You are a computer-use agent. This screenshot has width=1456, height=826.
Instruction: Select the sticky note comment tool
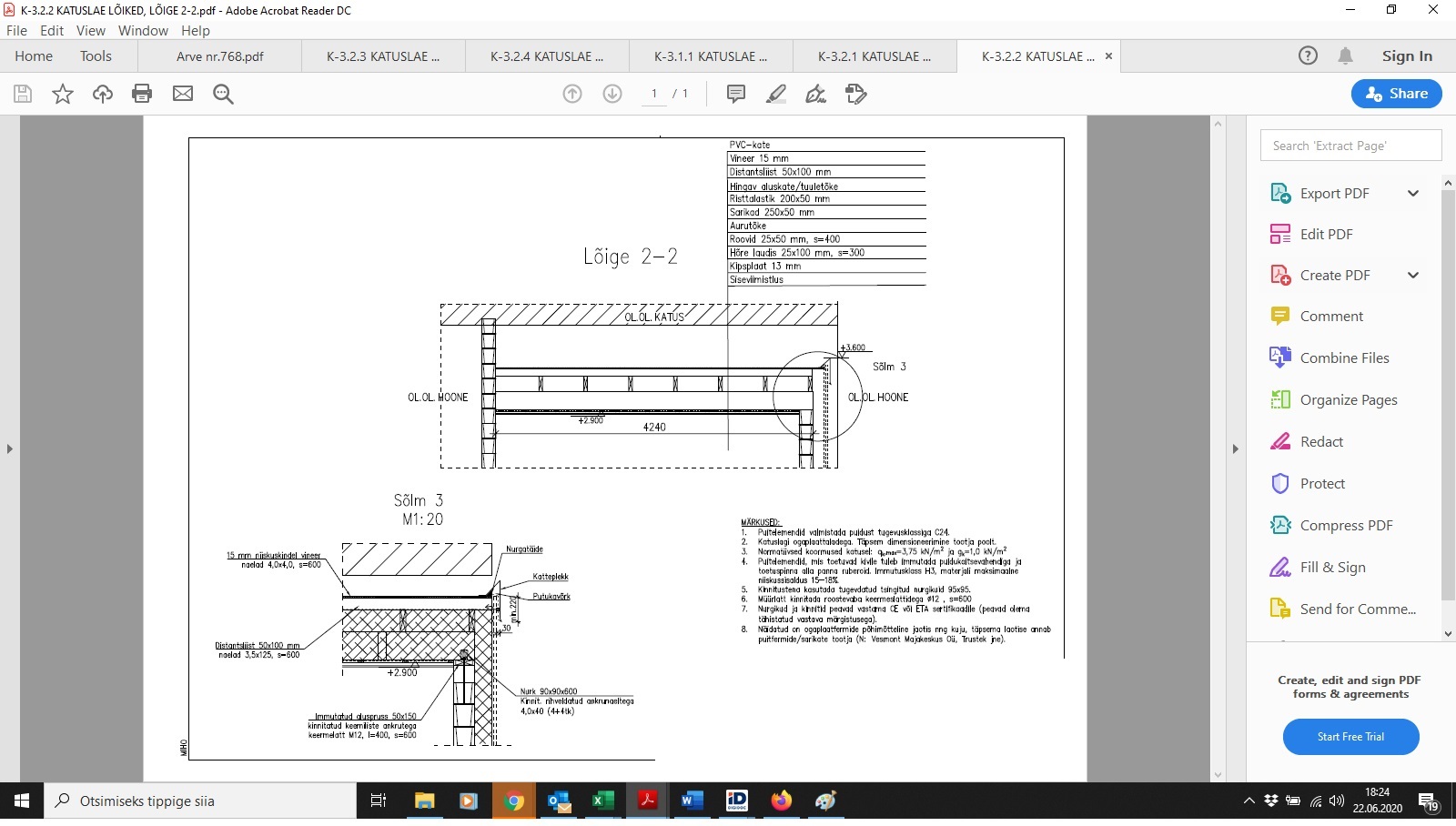pos(736,94)
